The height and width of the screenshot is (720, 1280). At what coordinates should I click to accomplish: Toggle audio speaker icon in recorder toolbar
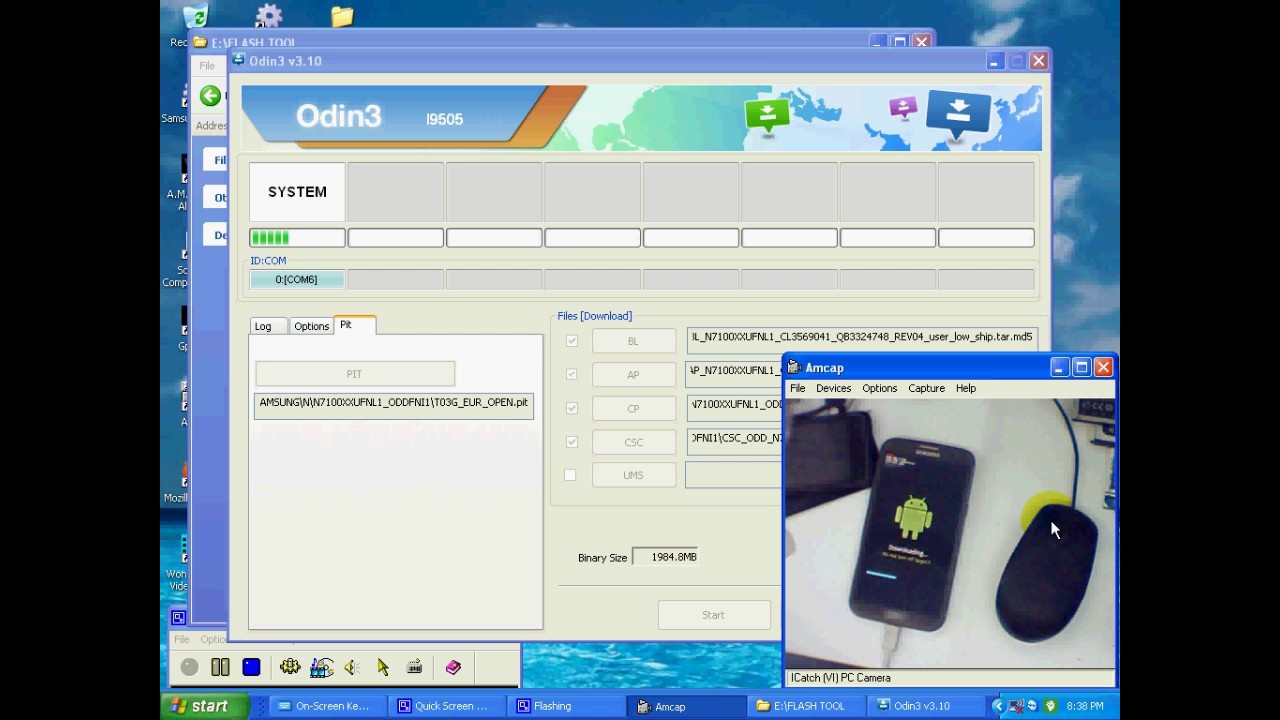(x=352, y=667)
